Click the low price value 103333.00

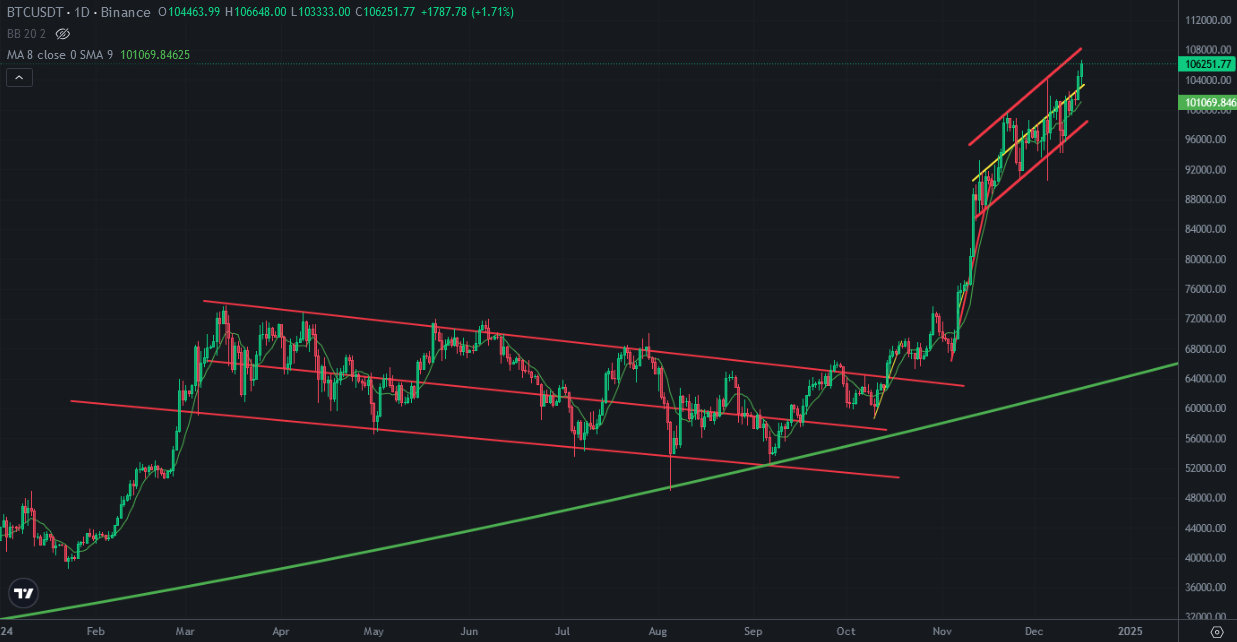[326, 12]
